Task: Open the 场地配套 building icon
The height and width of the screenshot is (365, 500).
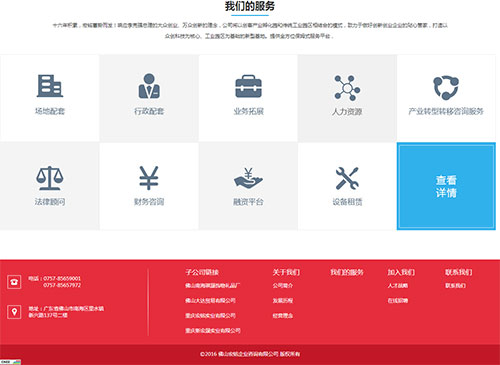Action: pyautogui.click(x=50, y=86)
